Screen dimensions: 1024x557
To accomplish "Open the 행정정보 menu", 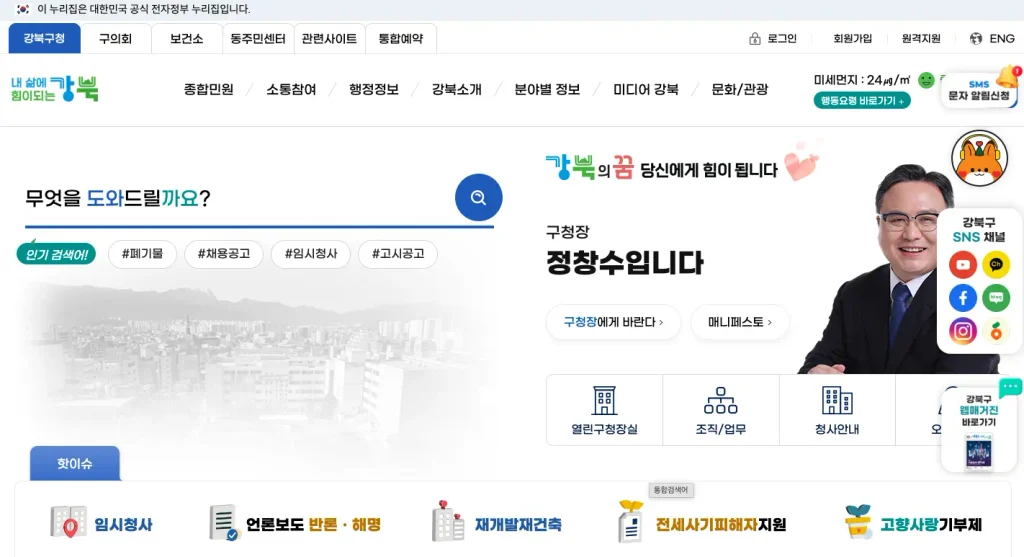I will coord(374,89).
